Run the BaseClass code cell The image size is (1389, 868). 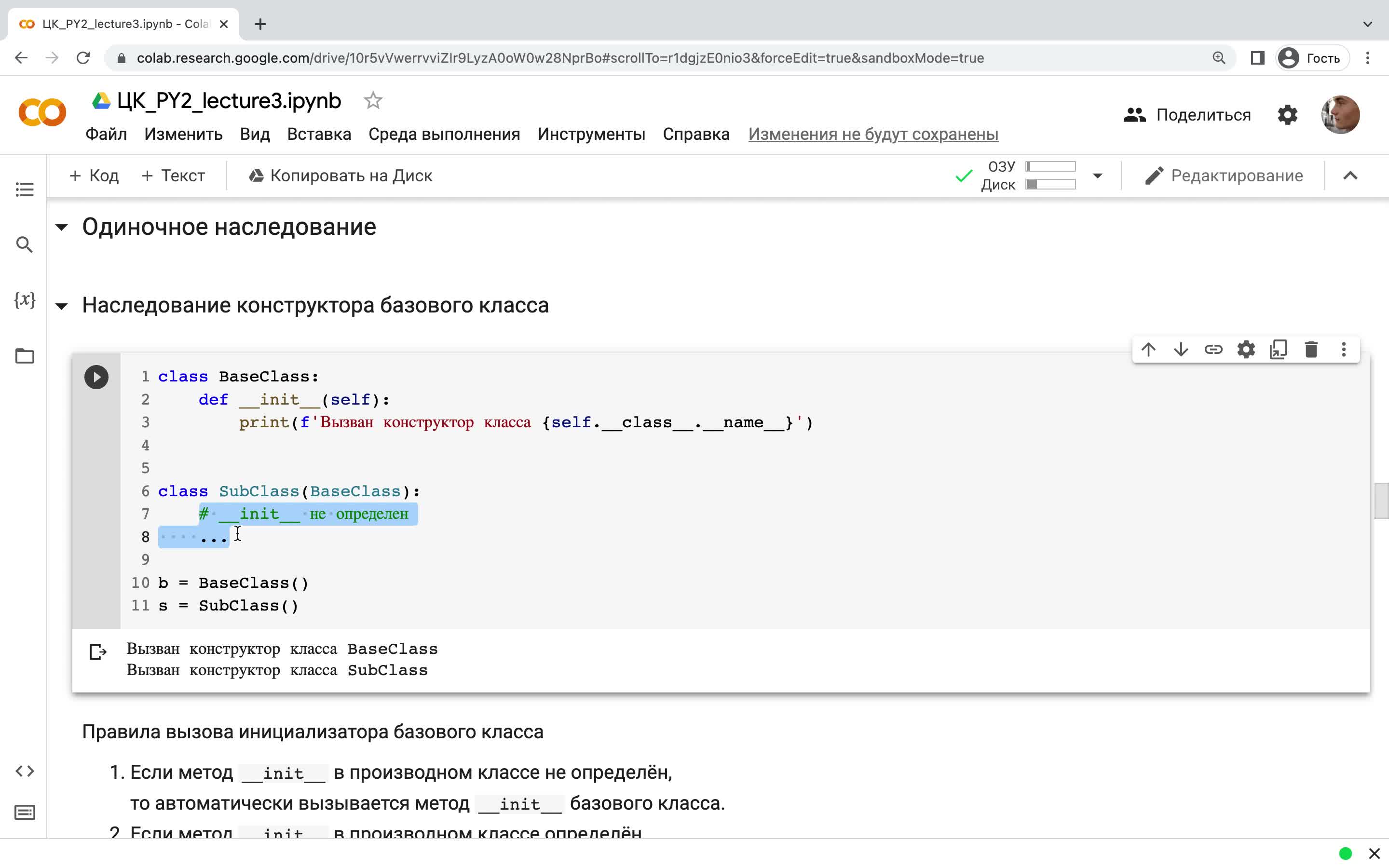(x=96, y=377)
